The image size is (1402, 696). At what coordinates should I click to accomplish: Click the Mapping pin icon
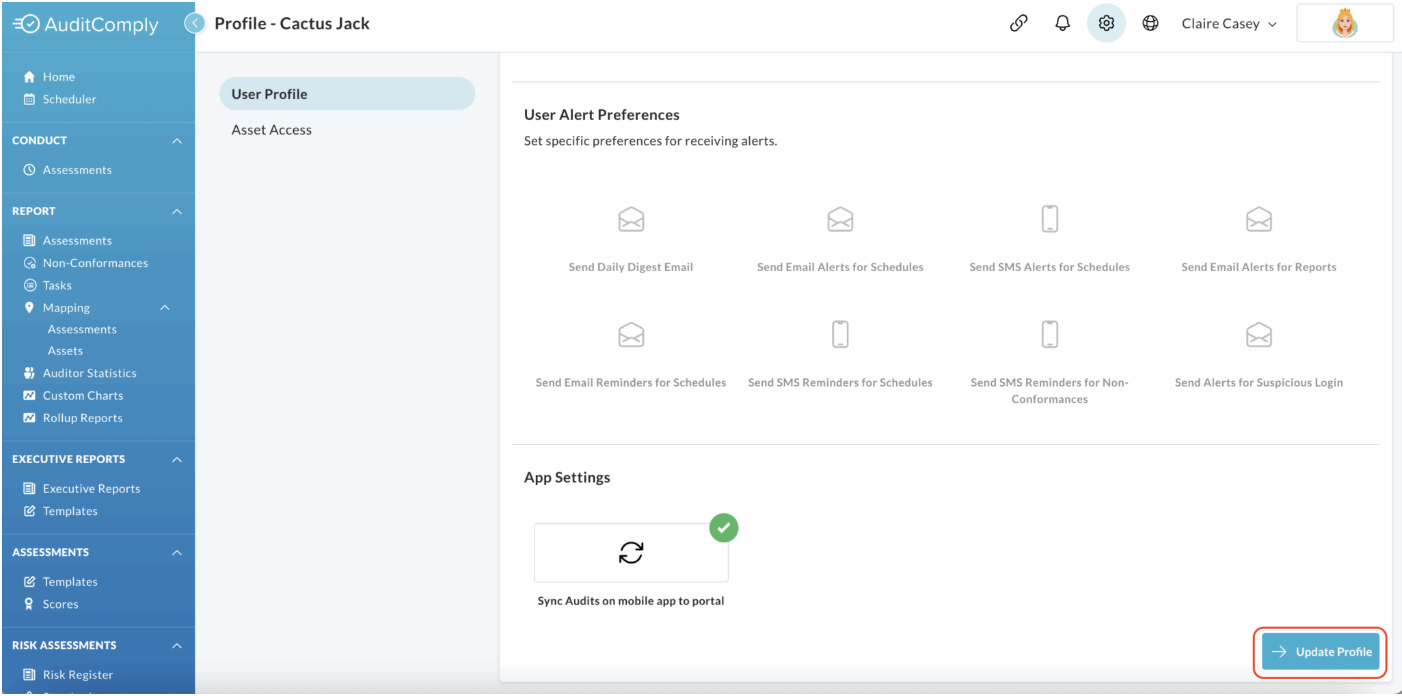coord(29,308)
